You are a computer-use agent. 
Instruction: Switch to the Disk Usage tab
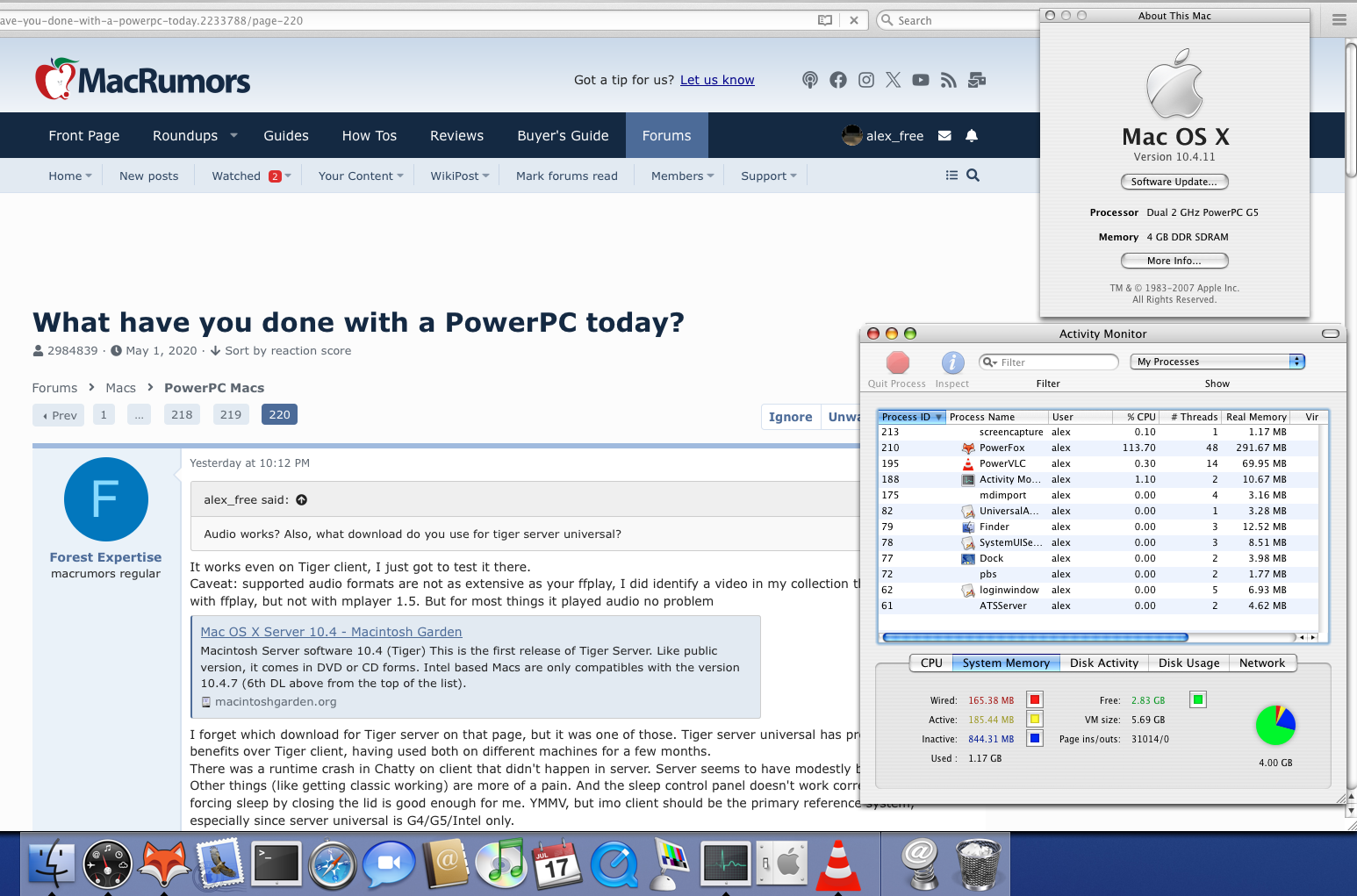tap(1189, 663)
